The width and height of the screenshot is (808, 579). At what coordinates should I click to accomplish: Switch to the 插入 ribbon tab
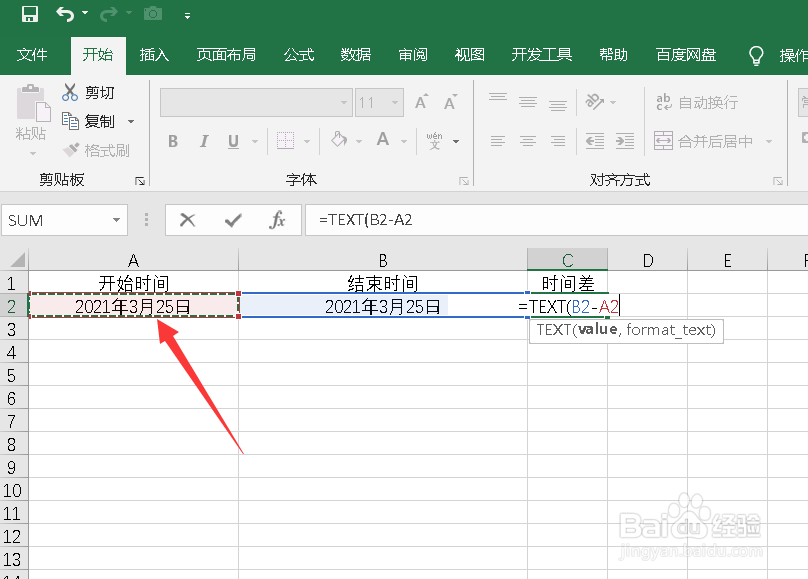tap(154, 55)
